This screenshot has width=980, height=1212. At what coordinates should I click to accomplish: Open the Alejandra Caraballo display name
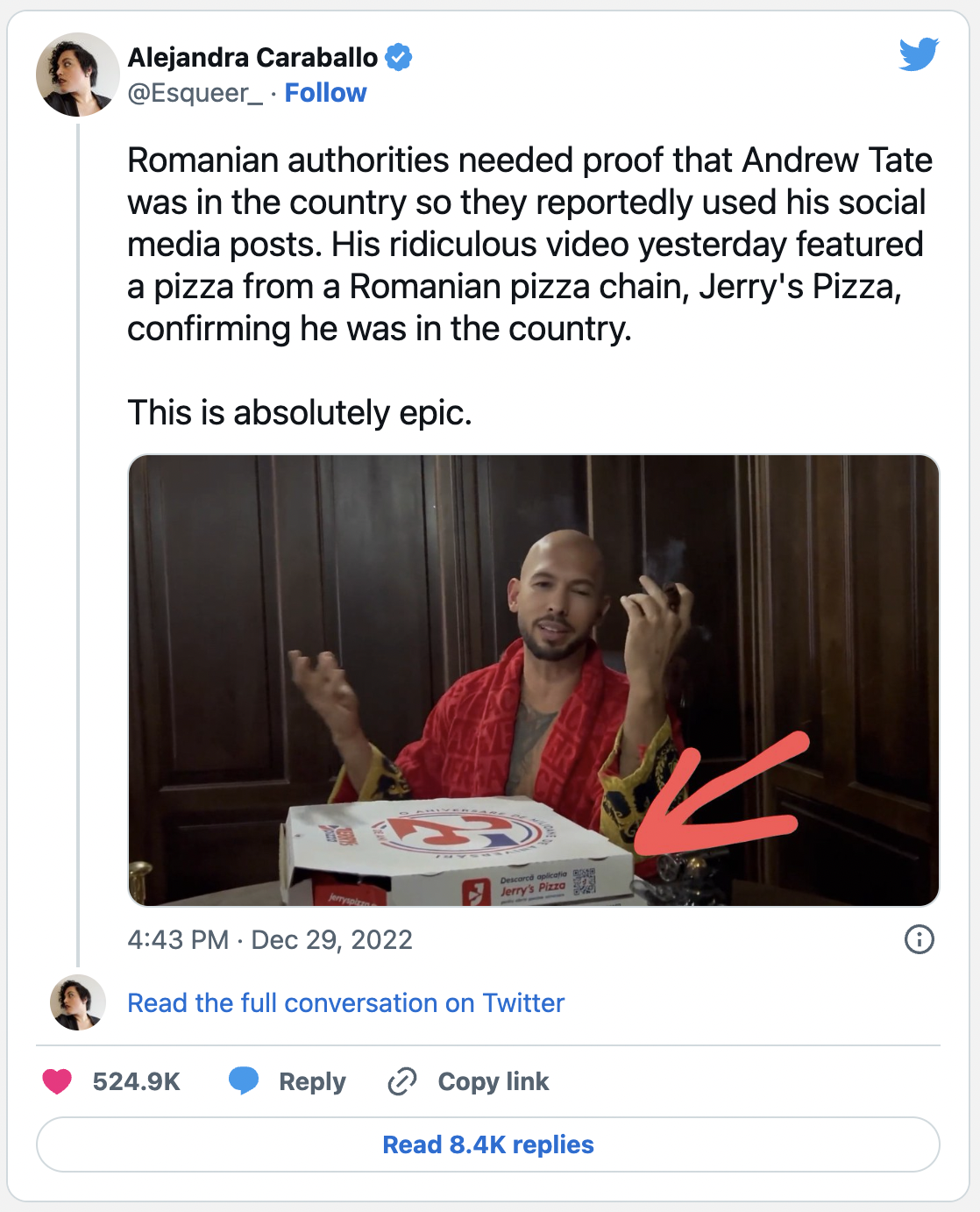(252, 58)
